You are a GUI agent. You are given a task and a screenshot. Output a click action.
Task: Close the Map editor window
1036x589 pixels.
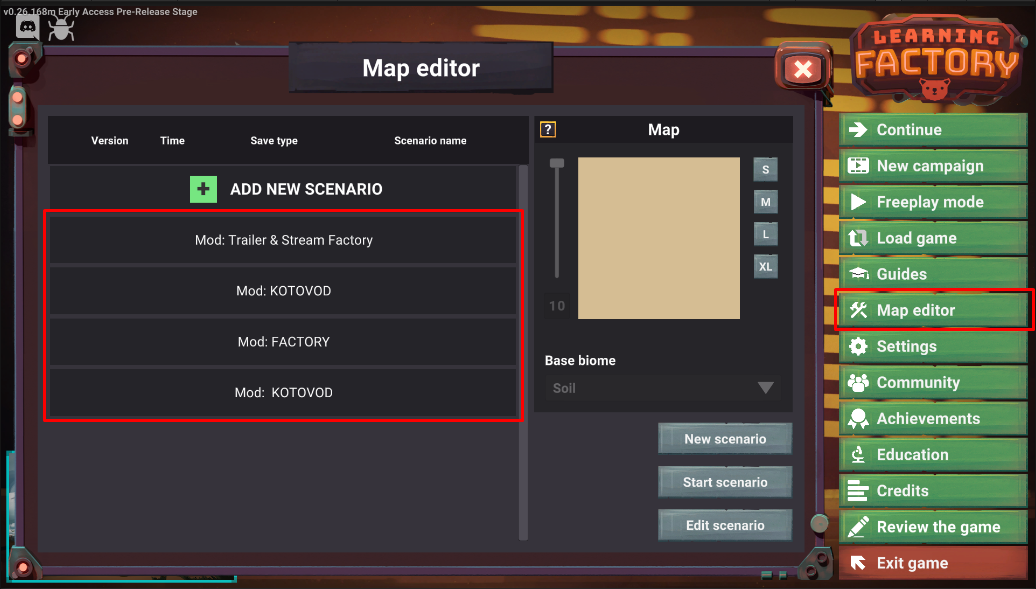803,69
